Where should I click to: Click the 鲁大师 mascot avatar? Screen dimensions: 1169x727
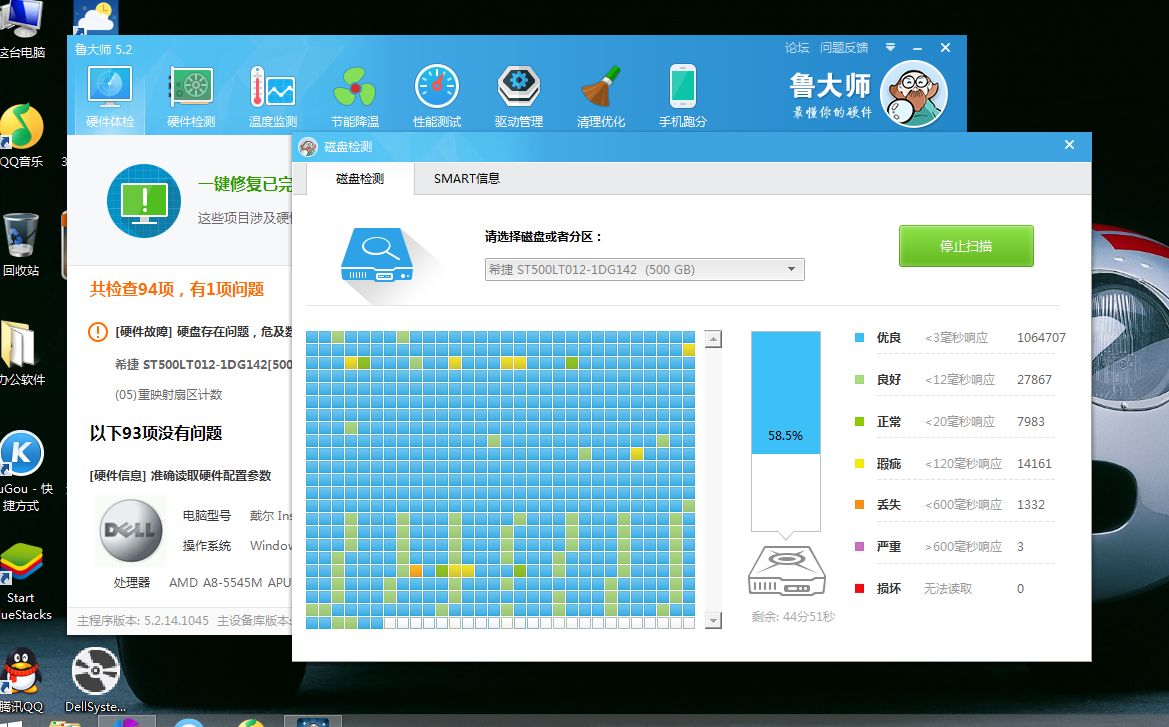(913, 94)
